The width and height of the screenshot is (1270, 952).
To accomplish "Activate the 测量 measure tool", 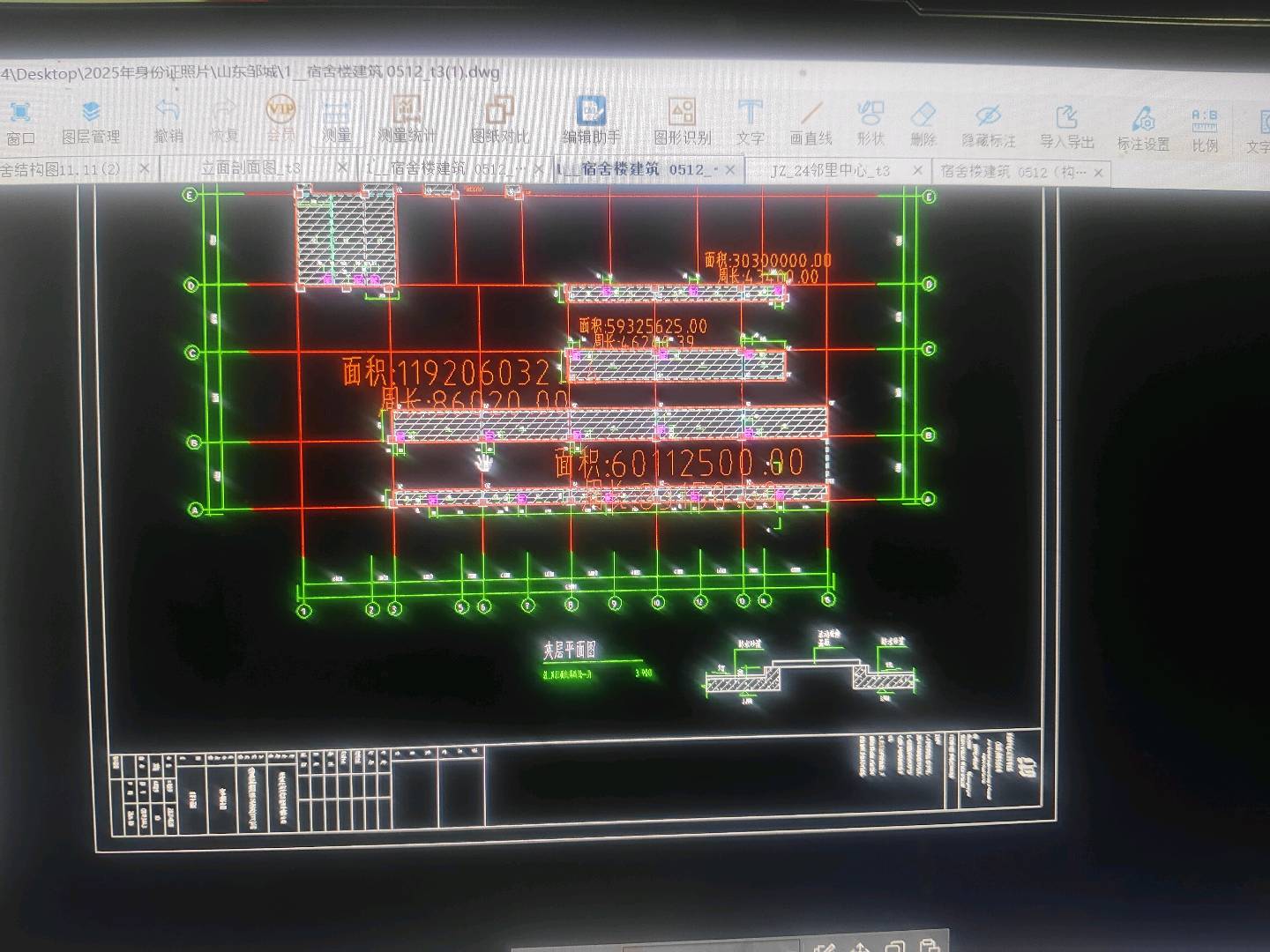I will tap(336, 121).
